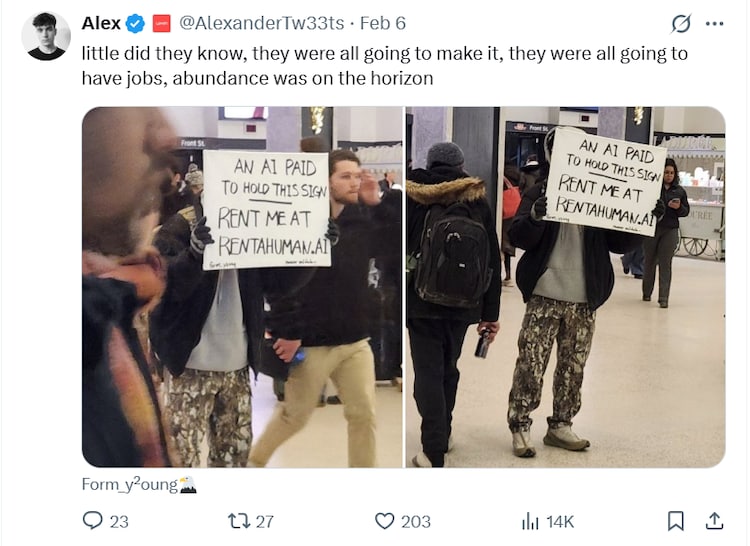750x546 pixels.
Task: Open the Form_y²oung photo credit link
Action: [x=139, y=484]
